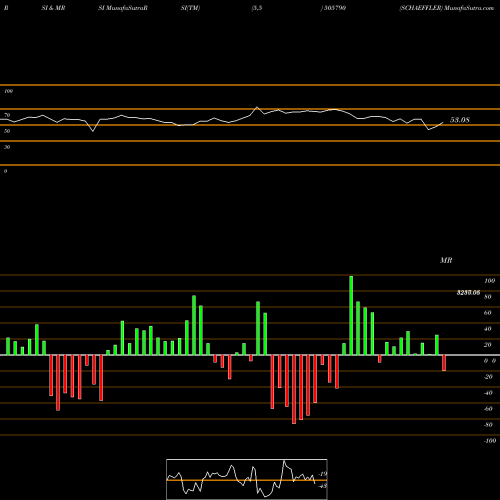Click the price value "3230.06"
The image size is (500, 500).
click(x=468, y=293)
